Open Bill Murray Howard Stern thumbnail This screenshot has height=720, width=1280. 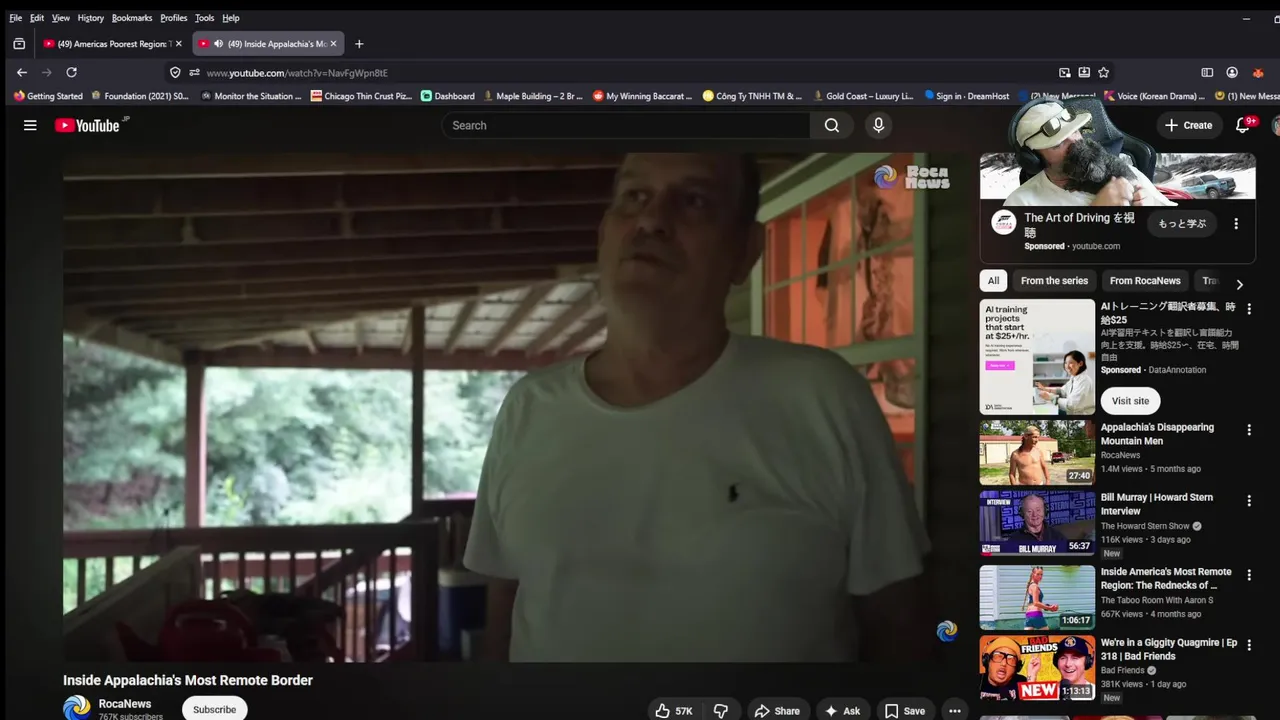pos(1037,522)
